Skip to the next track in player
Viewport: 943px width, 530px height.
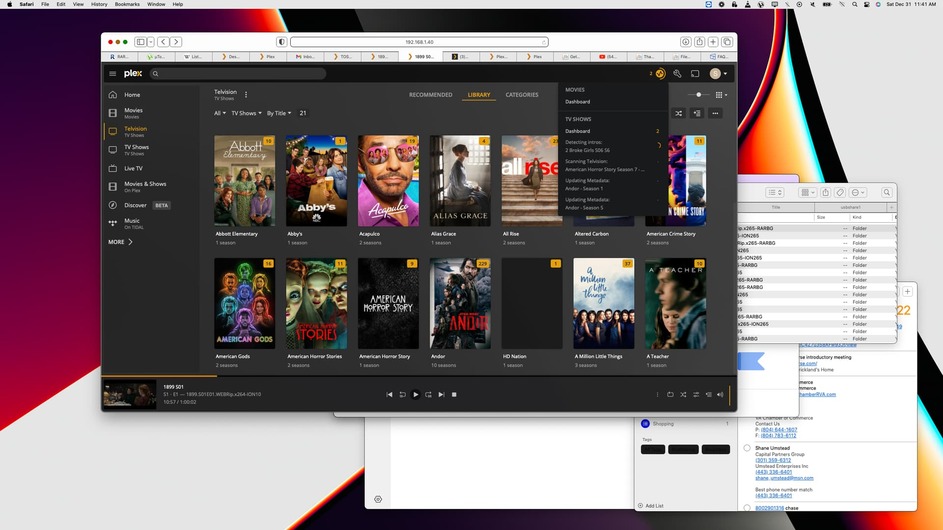tap(441, 395)
